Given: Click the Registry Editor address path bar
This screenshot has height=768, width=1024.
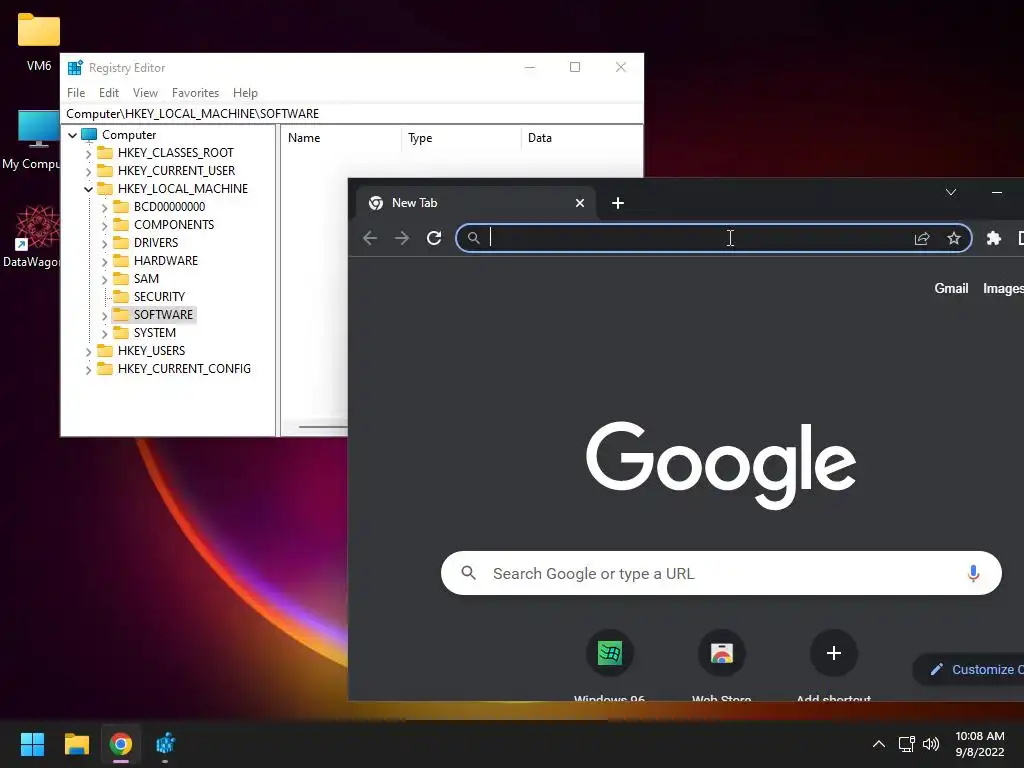Looking at the screenshot, I should (x=351, y=114).
